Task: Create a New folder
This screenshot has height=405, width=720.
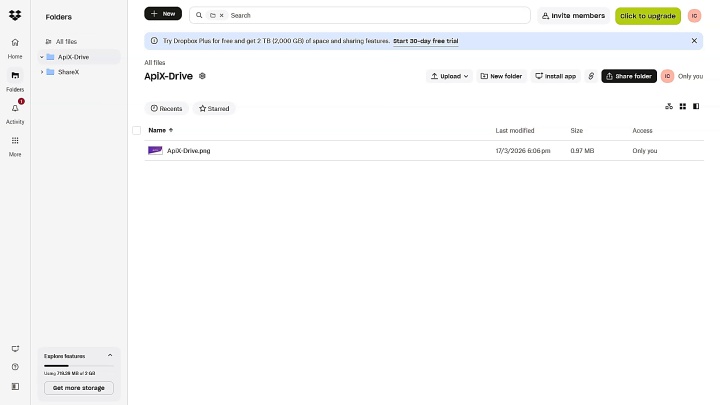Action: pyautogui.click(x=501, y=76)
